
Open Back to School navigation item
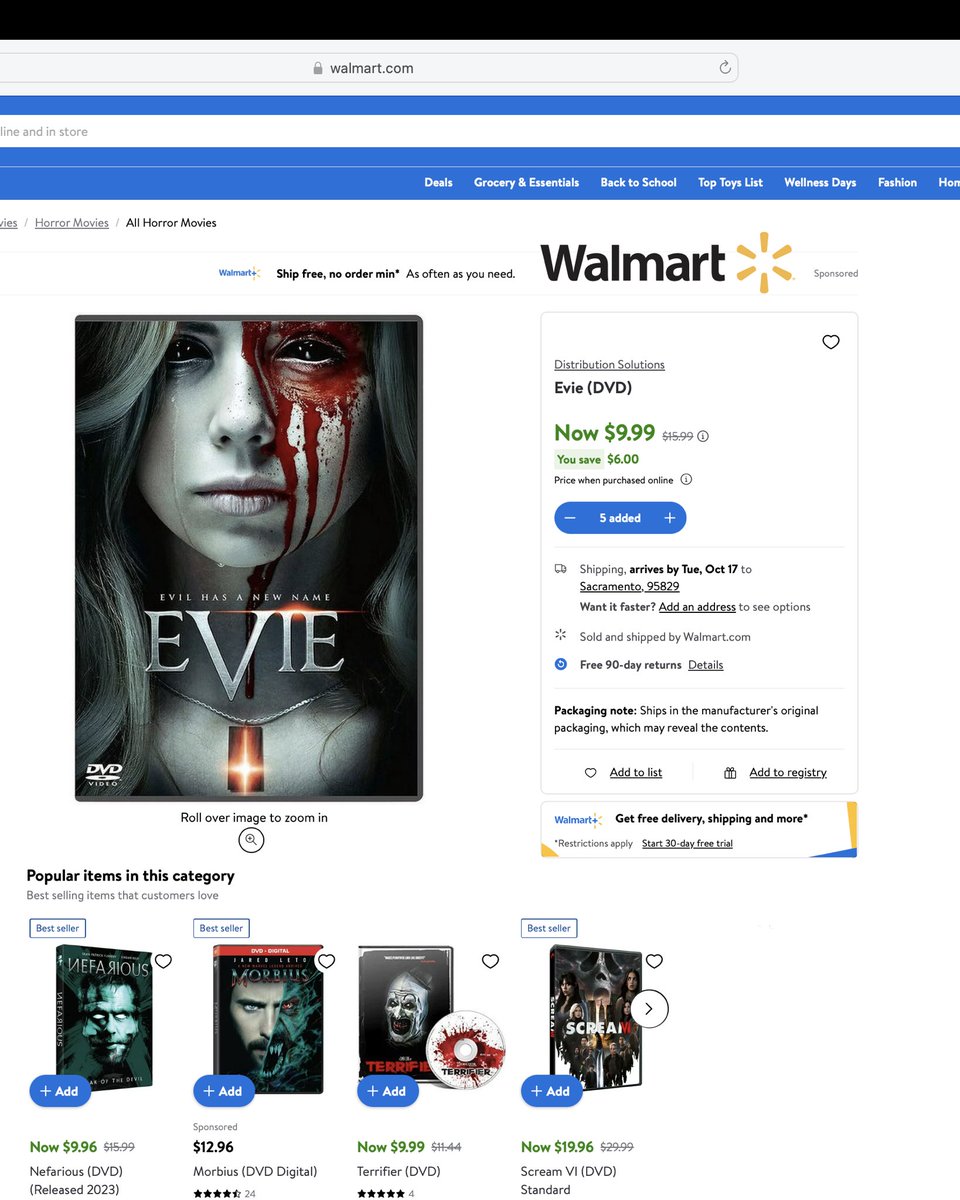click(638, 182)
